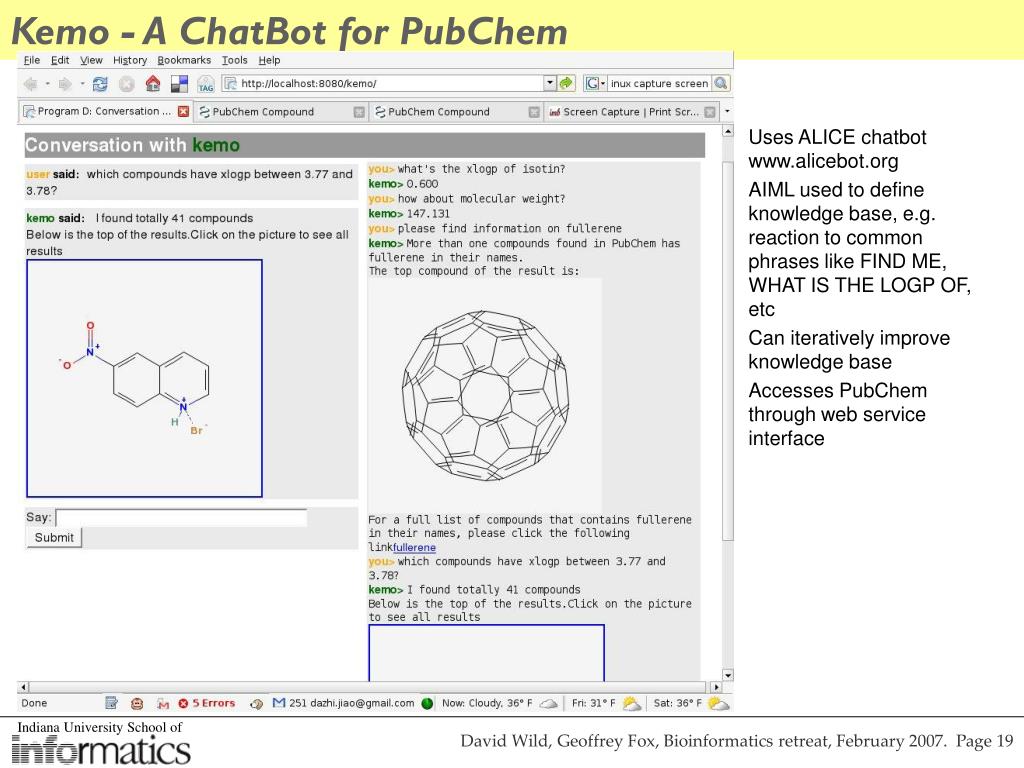Click the nitroquinoline compound structure picture
Image resolution: width=1024 pixels, height=768 pixels.
coord(144,378)
